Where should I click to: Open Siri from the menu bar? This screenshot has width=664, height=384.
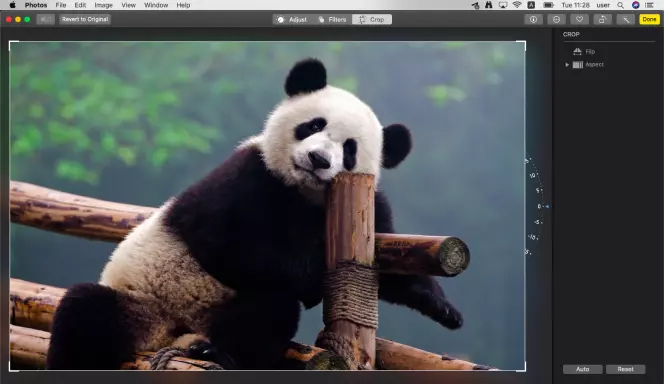pyautogui.click(x=636, y=5)
